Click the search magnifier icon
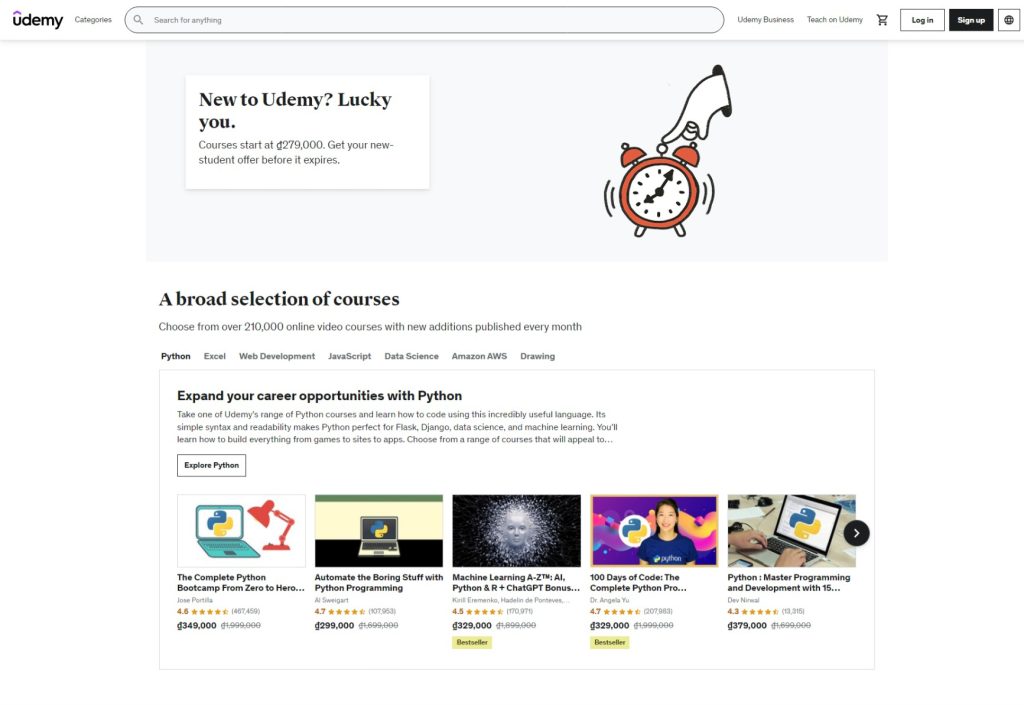The height and width of the screenshot is (705, 1024). point(138,20)
